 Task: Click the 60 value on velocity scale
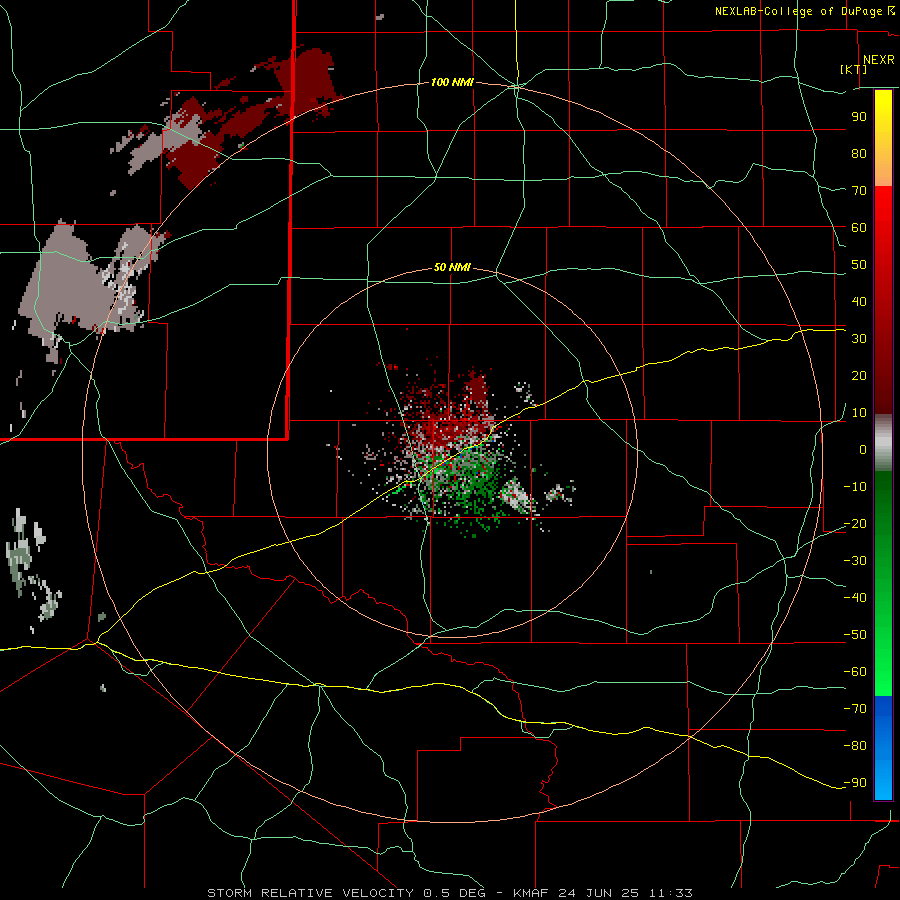[x=859, y=228]
